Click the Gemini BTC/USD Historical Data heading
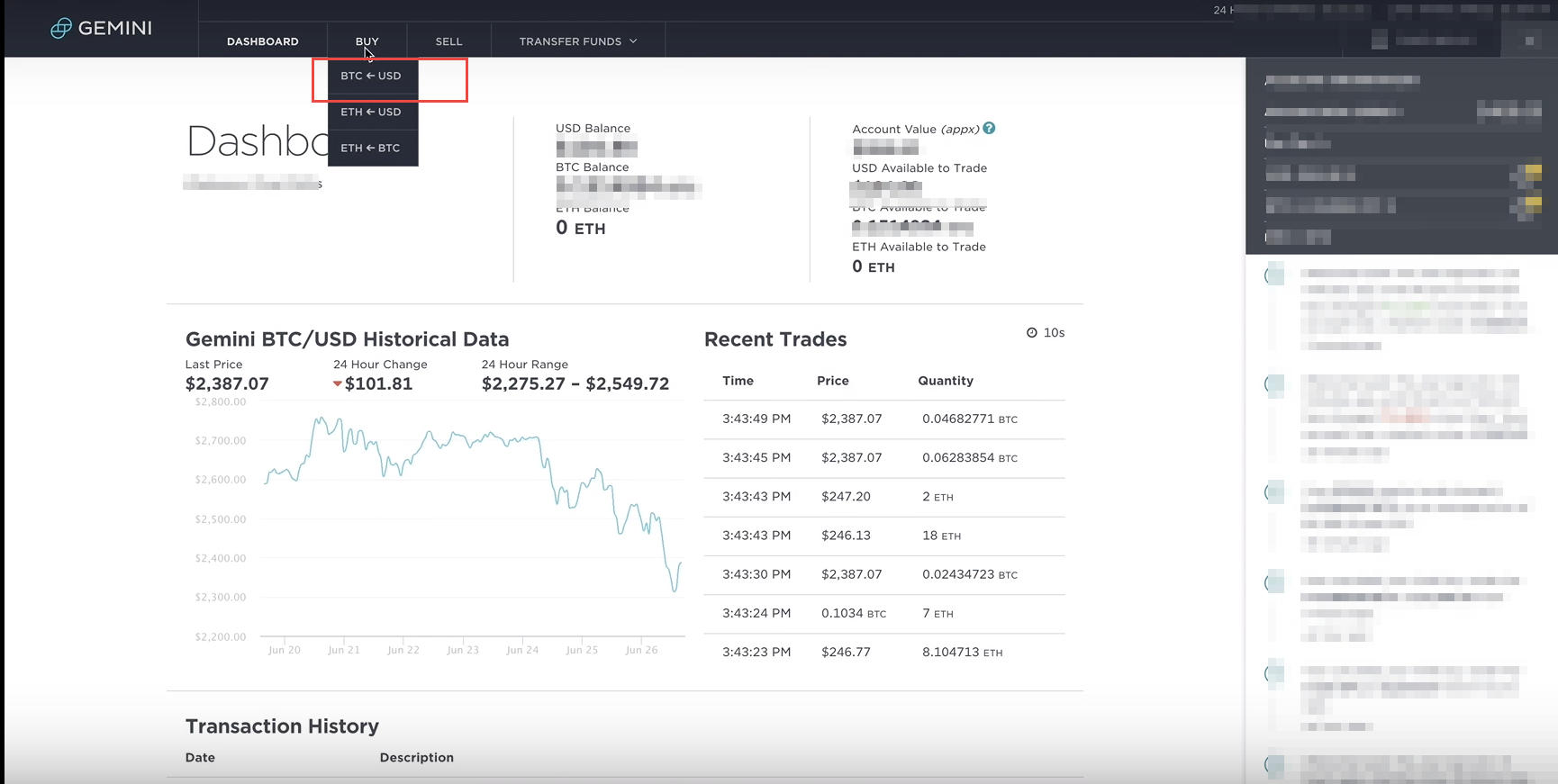The image size is (1558, 784). pyautogui.click(x=348, y=339)
